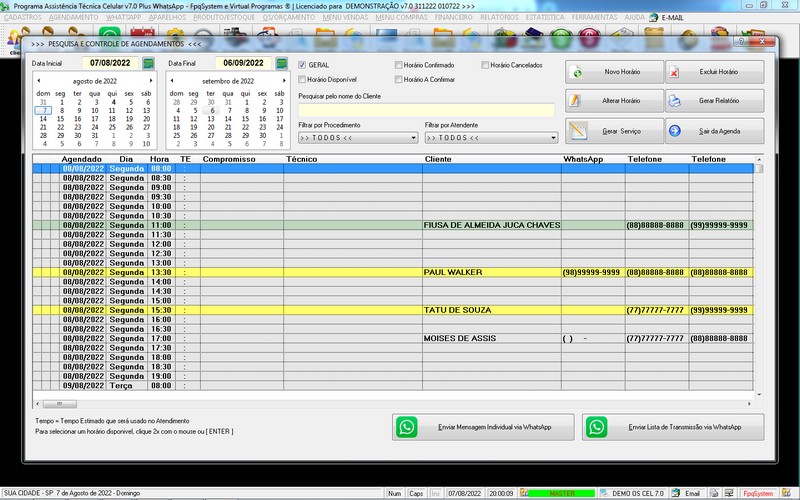Click the Alterar Horário button
The width and height of the screenshot is (800, 500).
(x=614, y=101)
